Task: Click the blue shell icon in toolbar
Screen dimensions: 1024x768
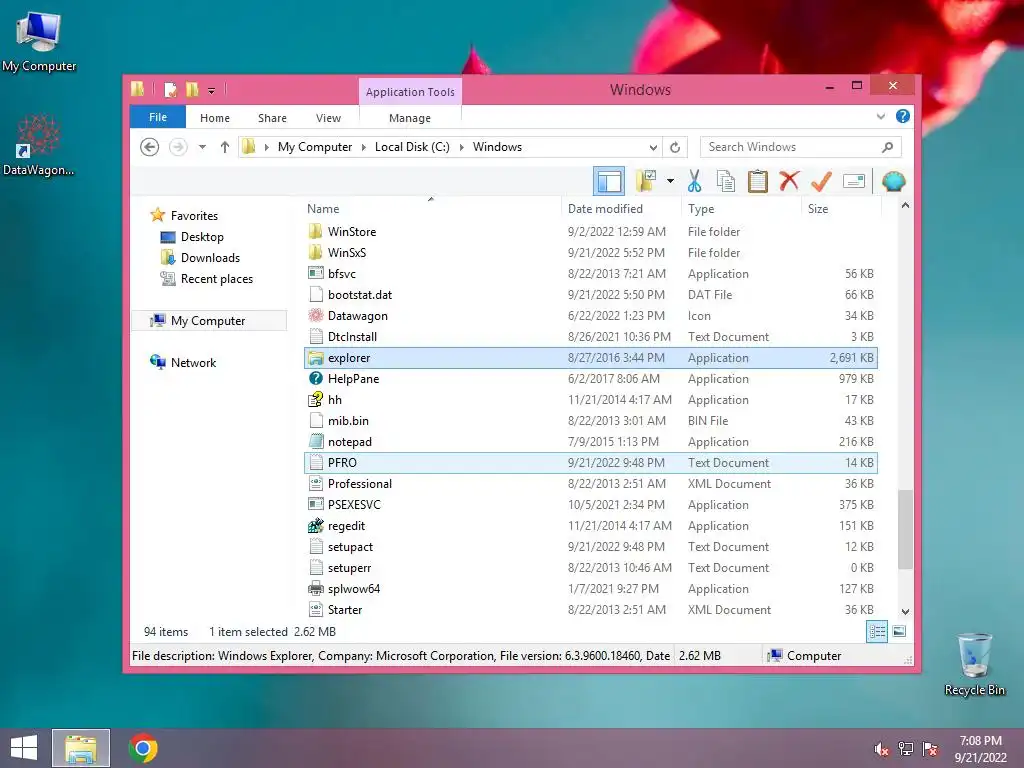Action: click(893, 181)
